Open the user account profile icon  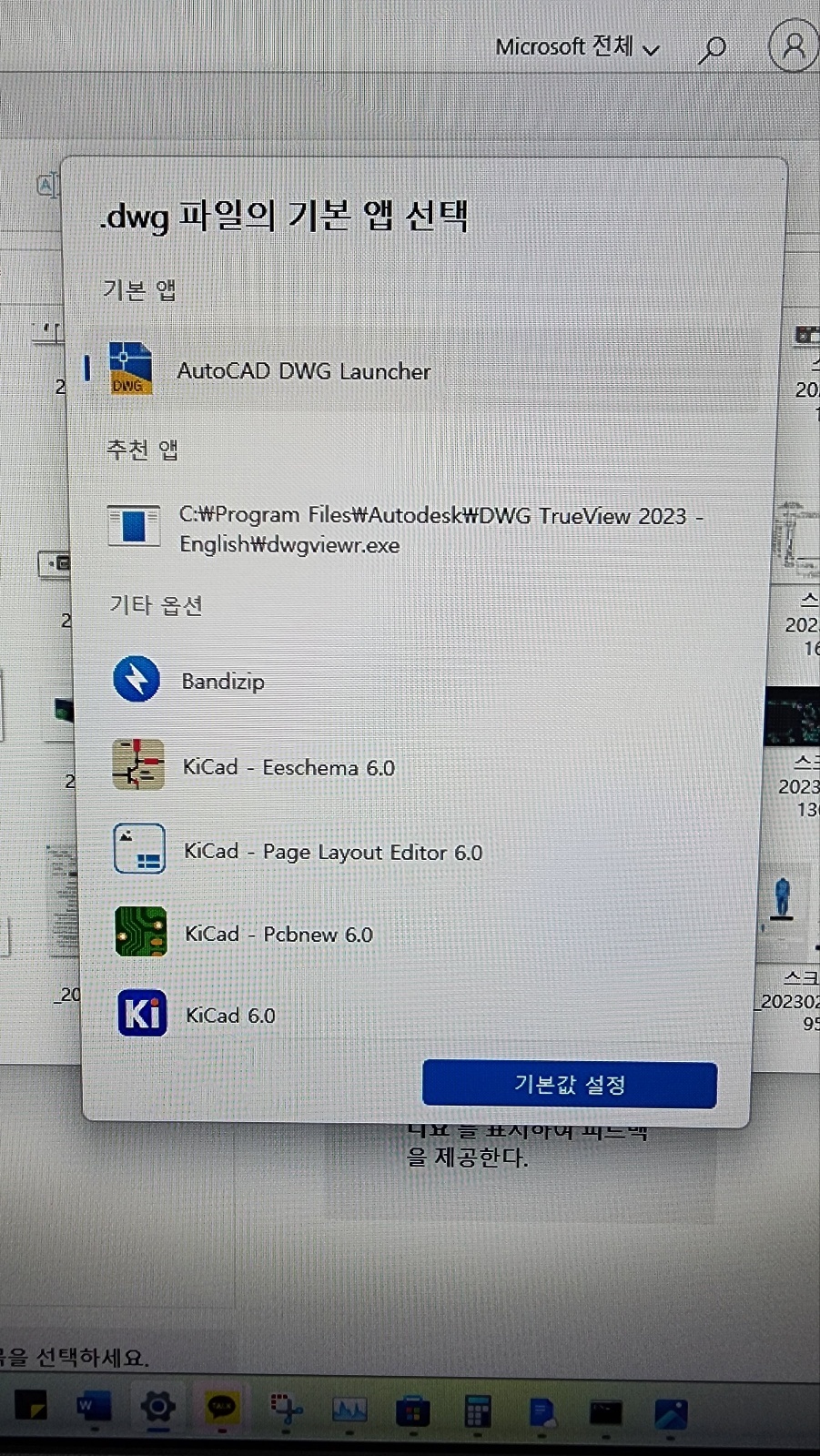pos(793,45)
